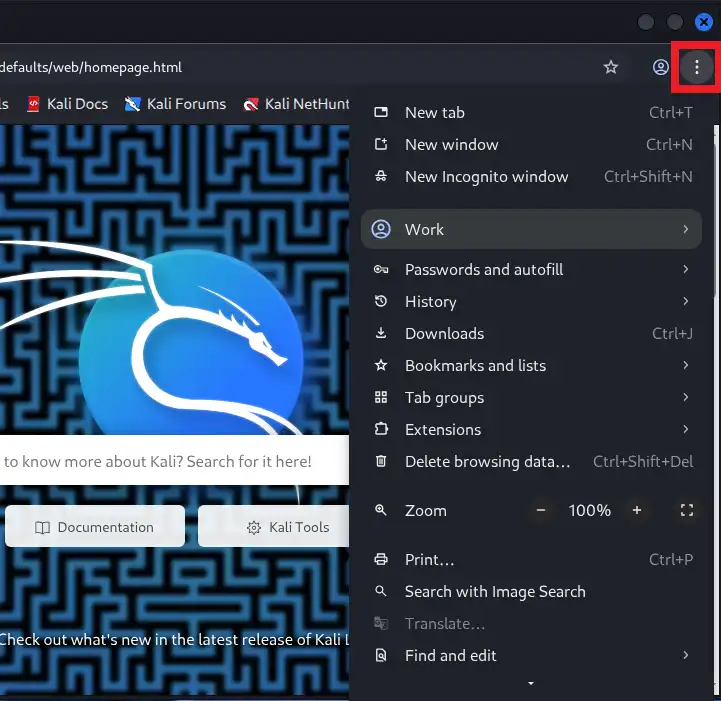Open the profile avatar icon in toolbar
721x701 pixels.
660,67
